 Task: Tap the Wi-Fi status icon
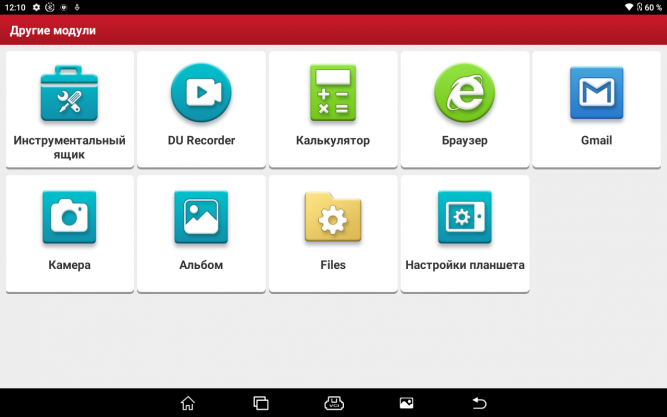coord(629,7)
